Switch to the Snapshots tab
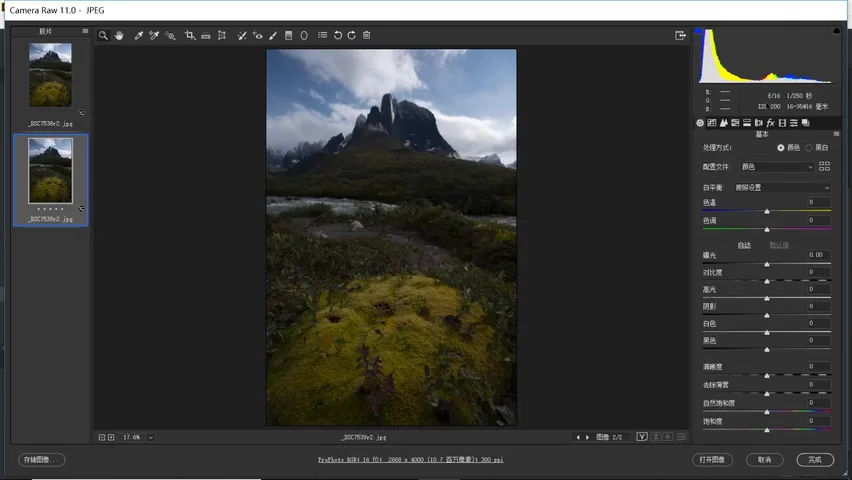This screenshot has width=852, height=480. 806,123
